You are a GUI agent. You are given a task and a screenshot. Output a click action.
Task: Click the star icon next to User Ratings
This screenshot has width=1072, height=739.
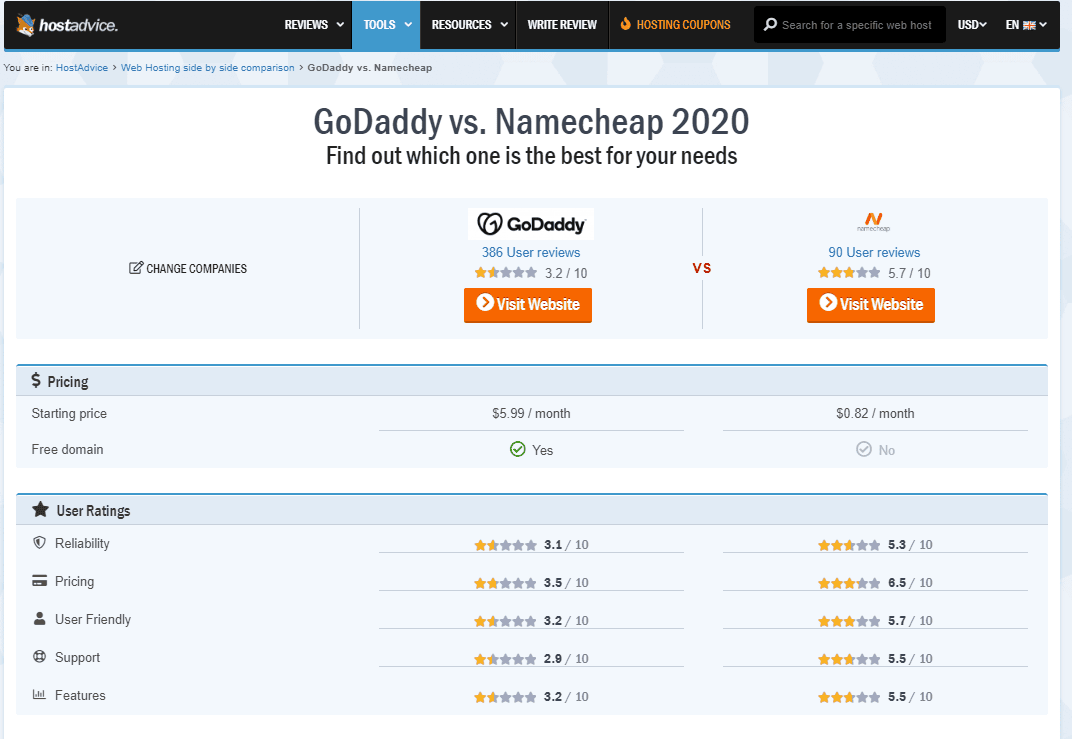pyautogui.click(x=40, y=509)
